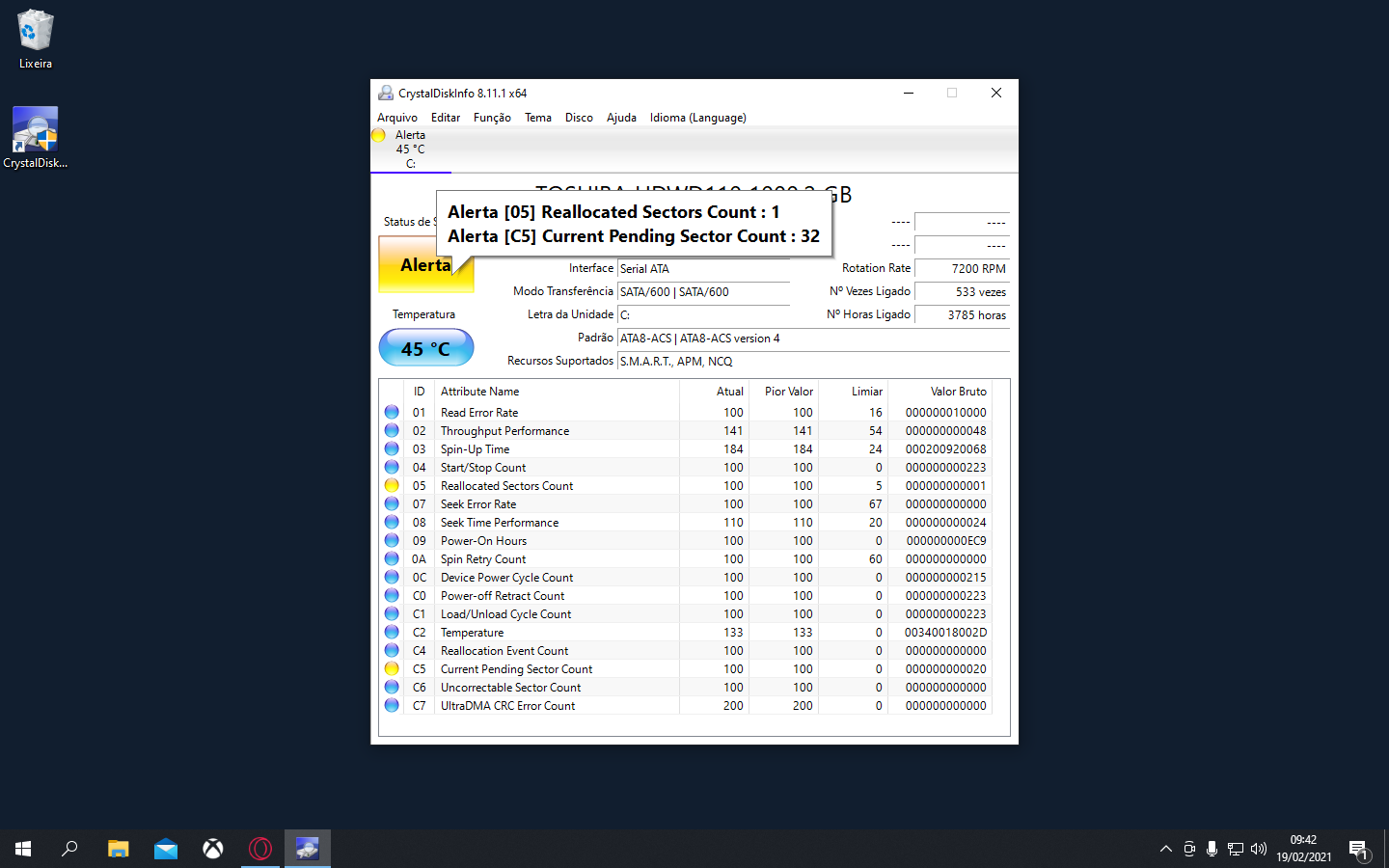Viewport: 1389px width, 868px height.
Task: Open the taskbar clock showing 09:42
Action: [1303, 849]
